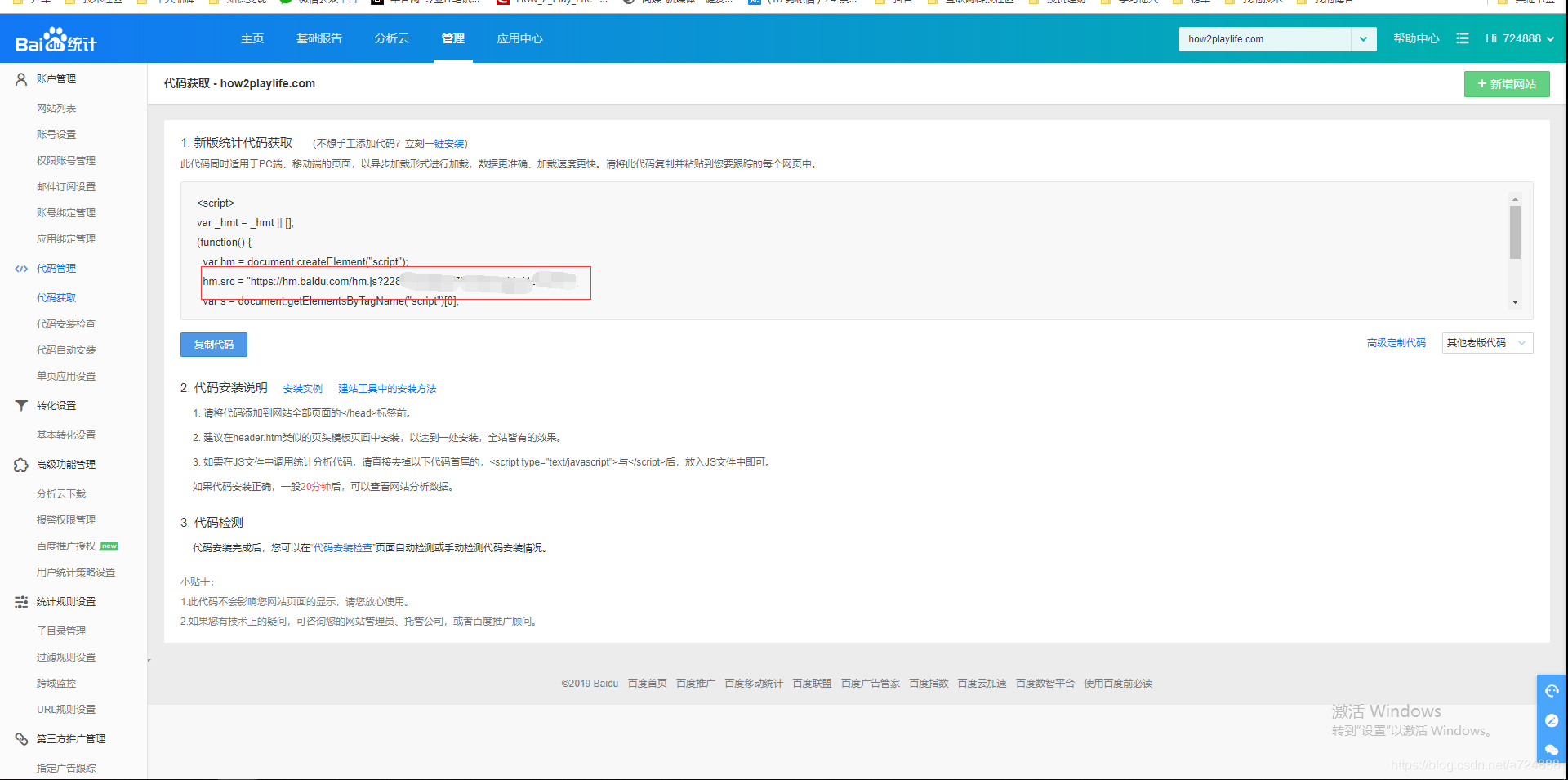Expand the Hi 724888 account menu
Viewport: 1568px width, 780px height.
[1520, 38]
